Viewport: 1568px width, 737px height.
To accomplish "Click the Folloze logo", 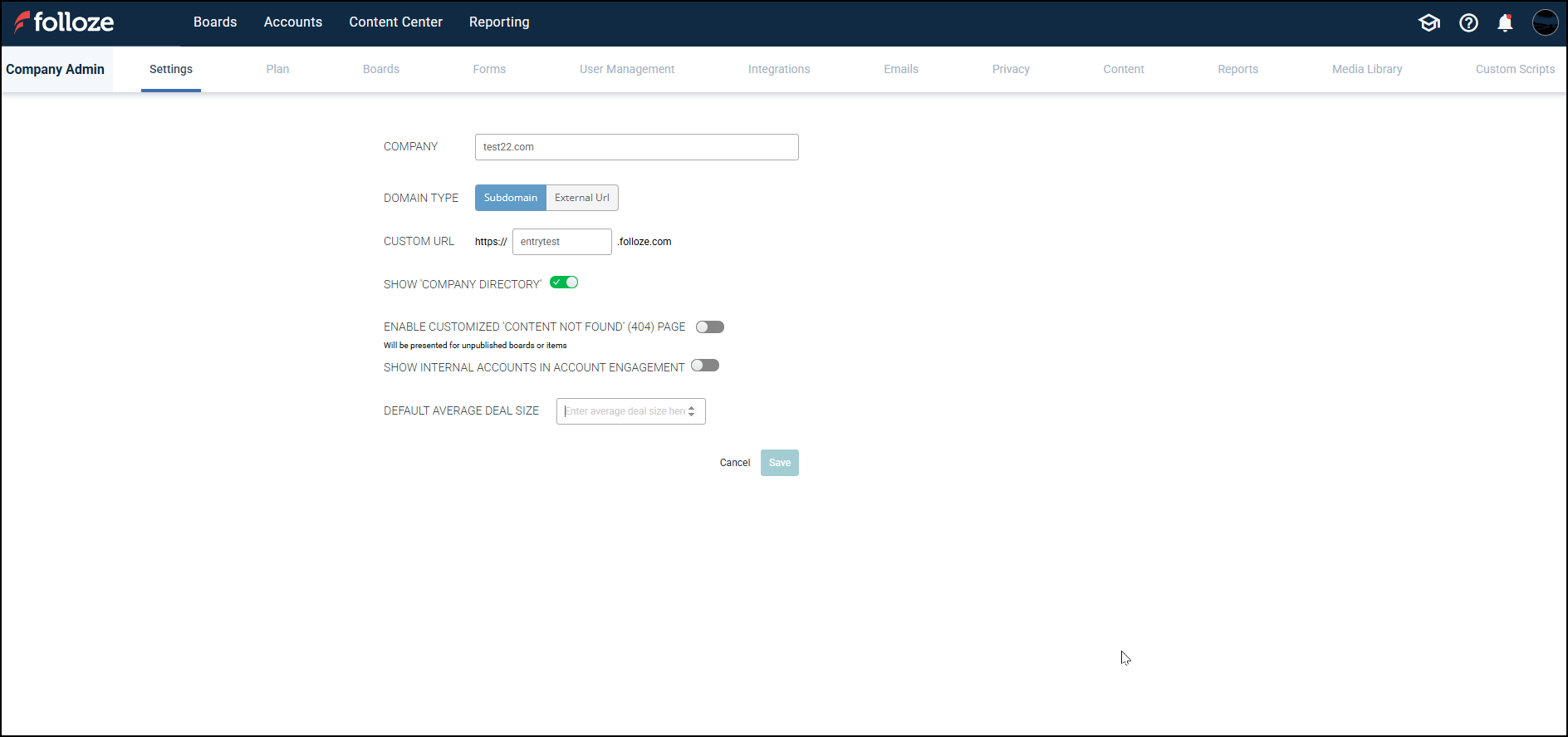I will point(64,22).
